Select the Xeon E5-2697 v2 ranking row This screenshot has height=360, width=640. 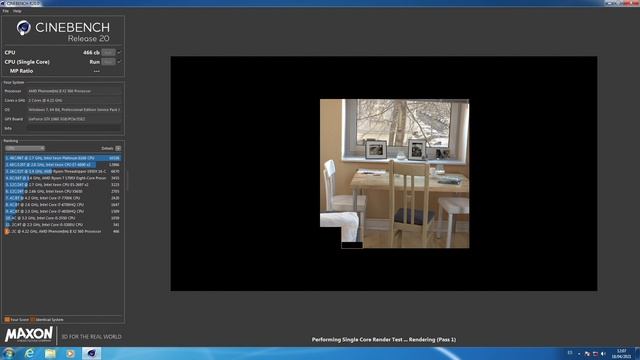click(62, 184)
